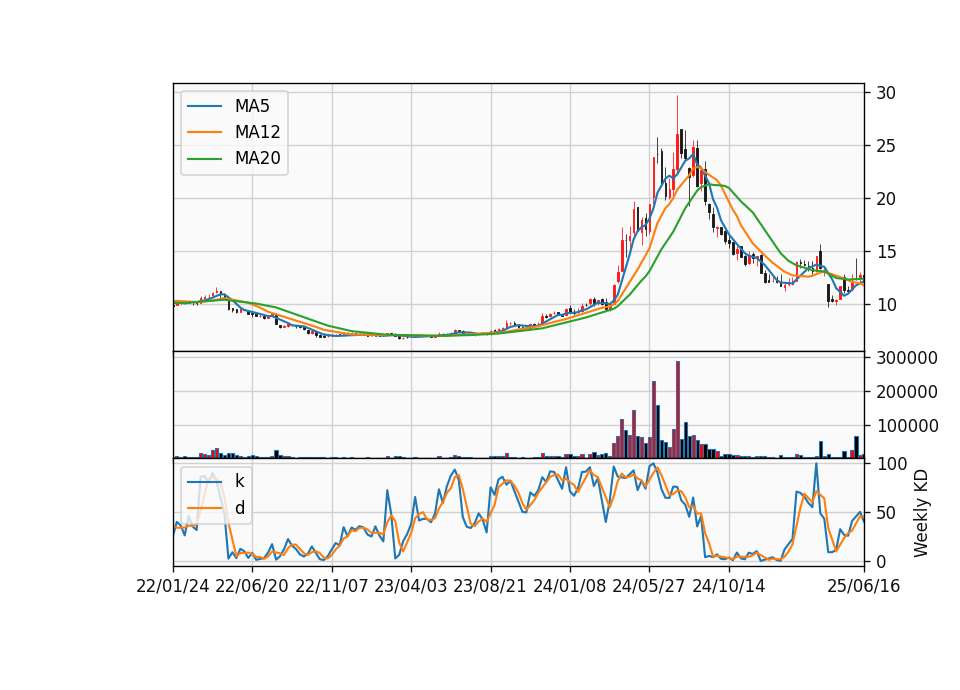Viewport: 960px width, 690px height.
Task: Click the 24/05/27 date tick label
Action: [650, 586]
